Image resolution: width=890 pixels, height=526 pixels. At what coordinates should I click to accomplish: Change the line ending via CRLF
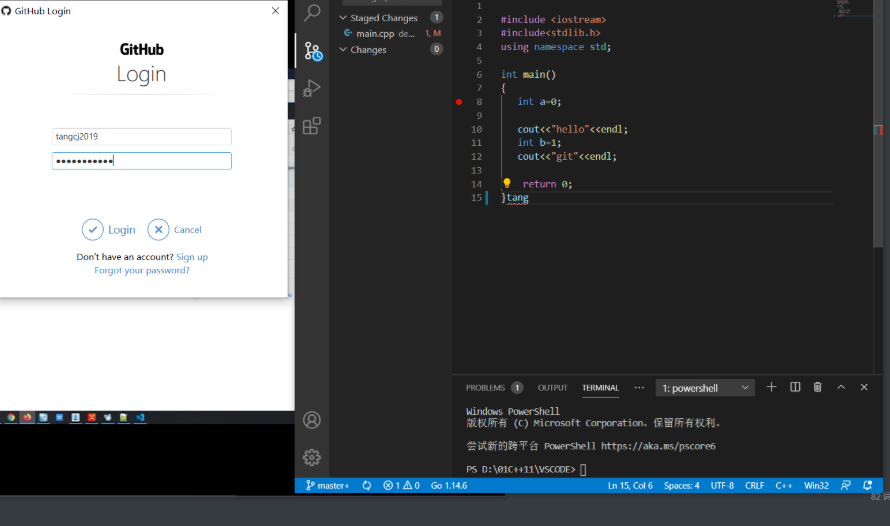[x=754, y=486]
